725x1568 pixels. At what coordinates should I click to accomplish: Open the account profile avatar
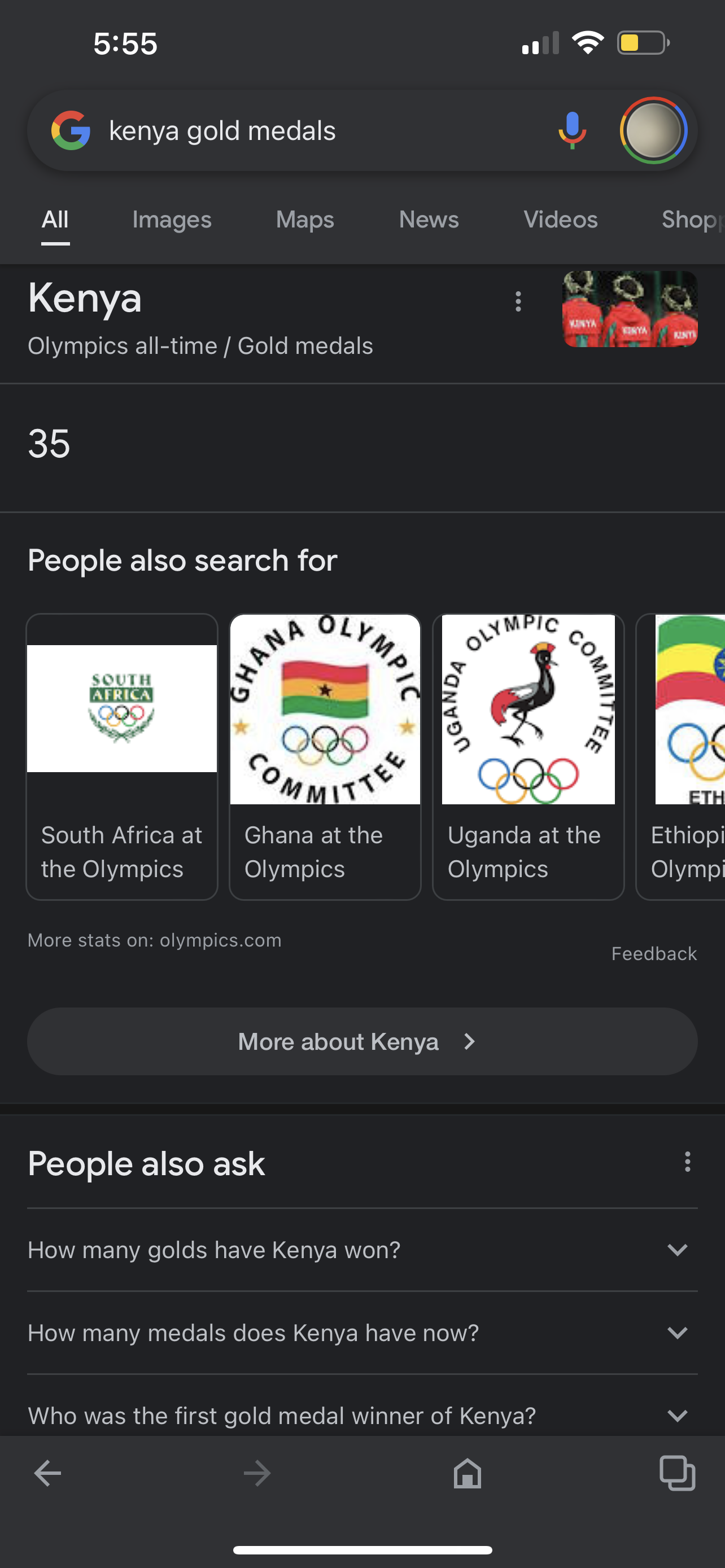coord(653,130)
